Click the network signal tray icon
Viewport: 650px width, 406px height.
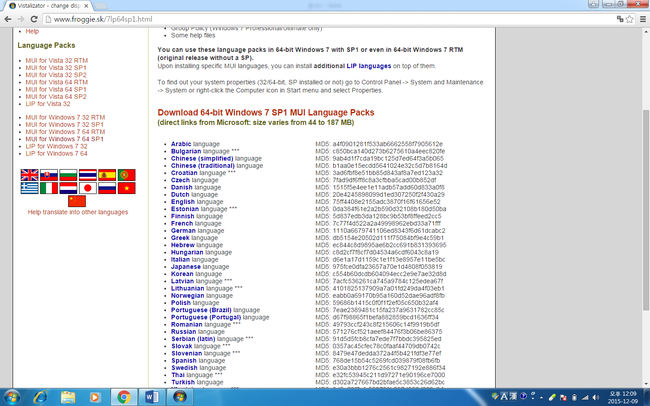point(585,397)
